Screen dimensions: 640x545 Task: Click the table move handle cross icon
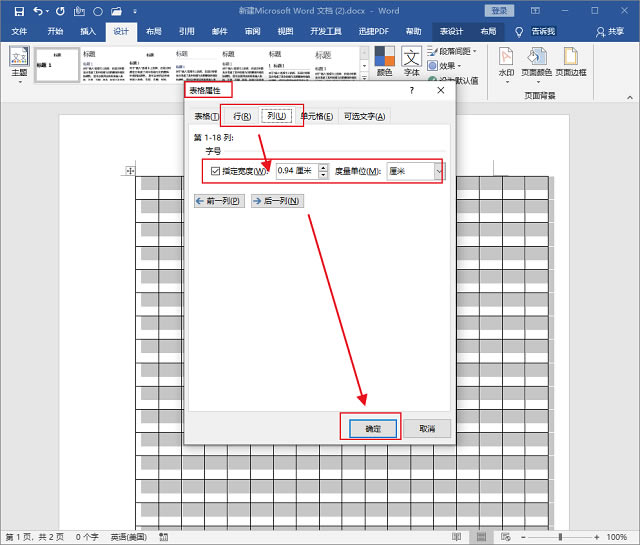pyautogui.click(x=130, y=171)
